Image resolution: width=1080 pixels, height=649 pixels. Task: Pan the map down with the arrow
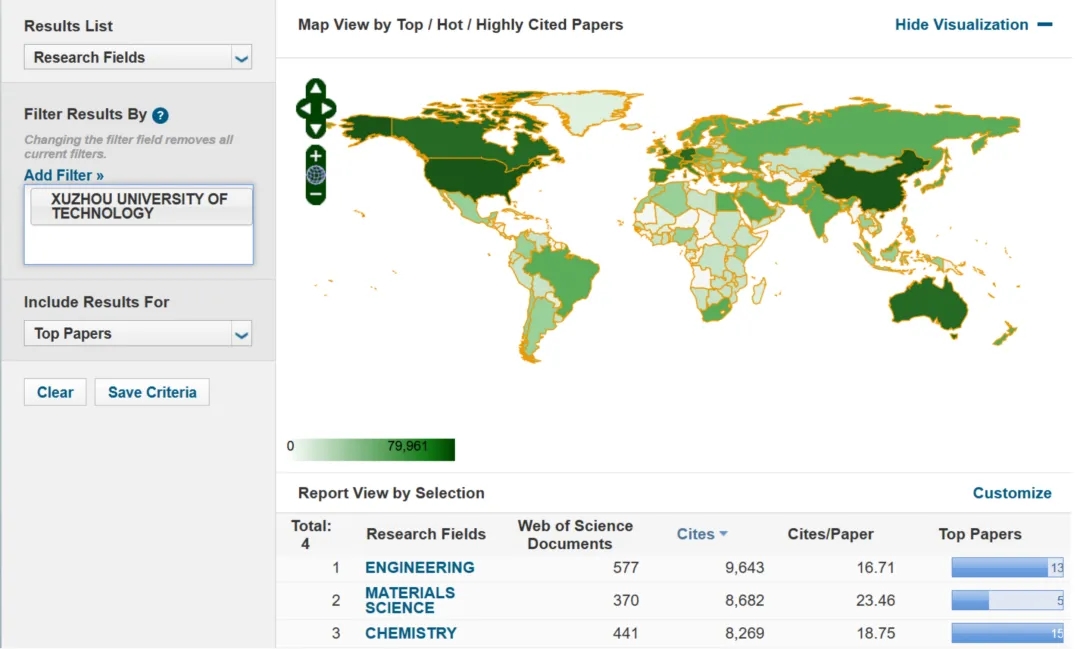tap(316, 128)
